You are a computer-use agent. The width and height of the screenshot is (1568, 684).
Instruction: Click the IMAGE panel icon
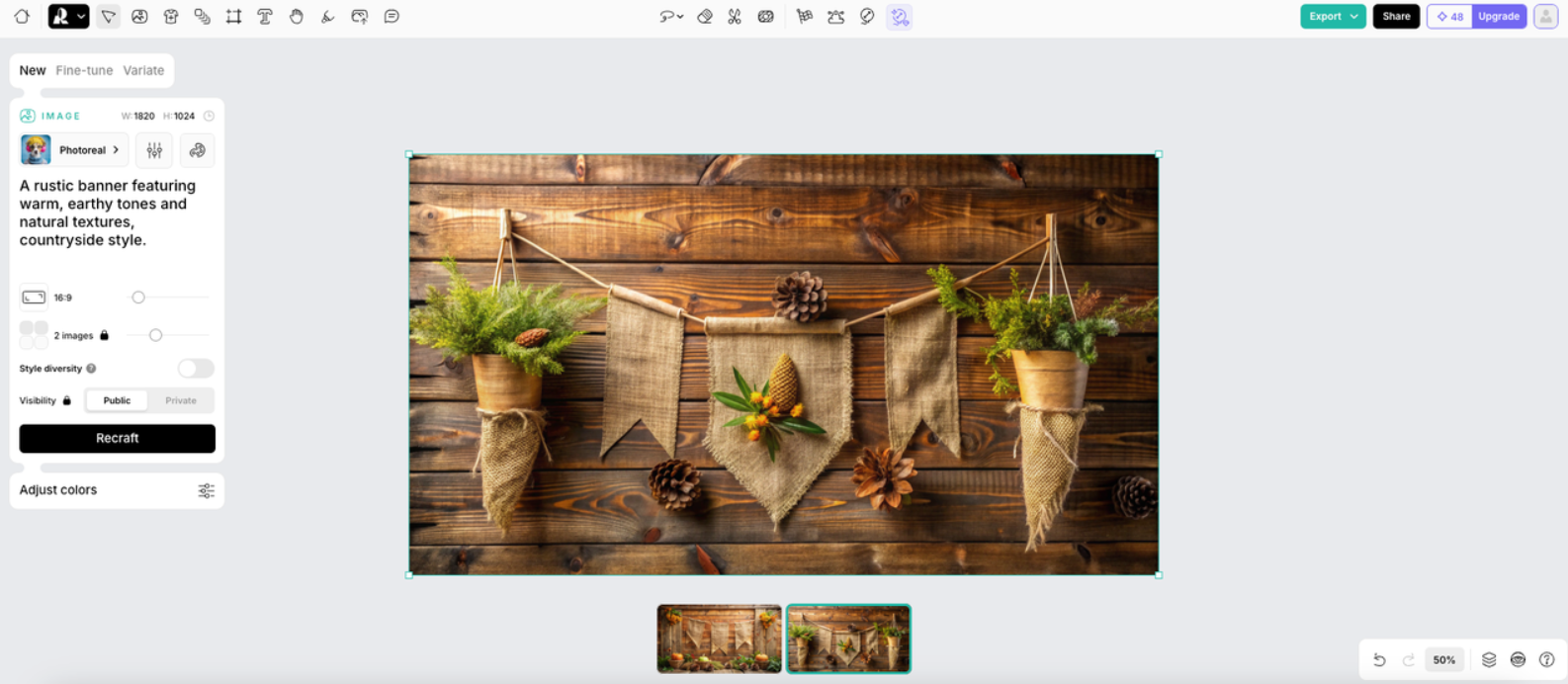tap(28, 116)
